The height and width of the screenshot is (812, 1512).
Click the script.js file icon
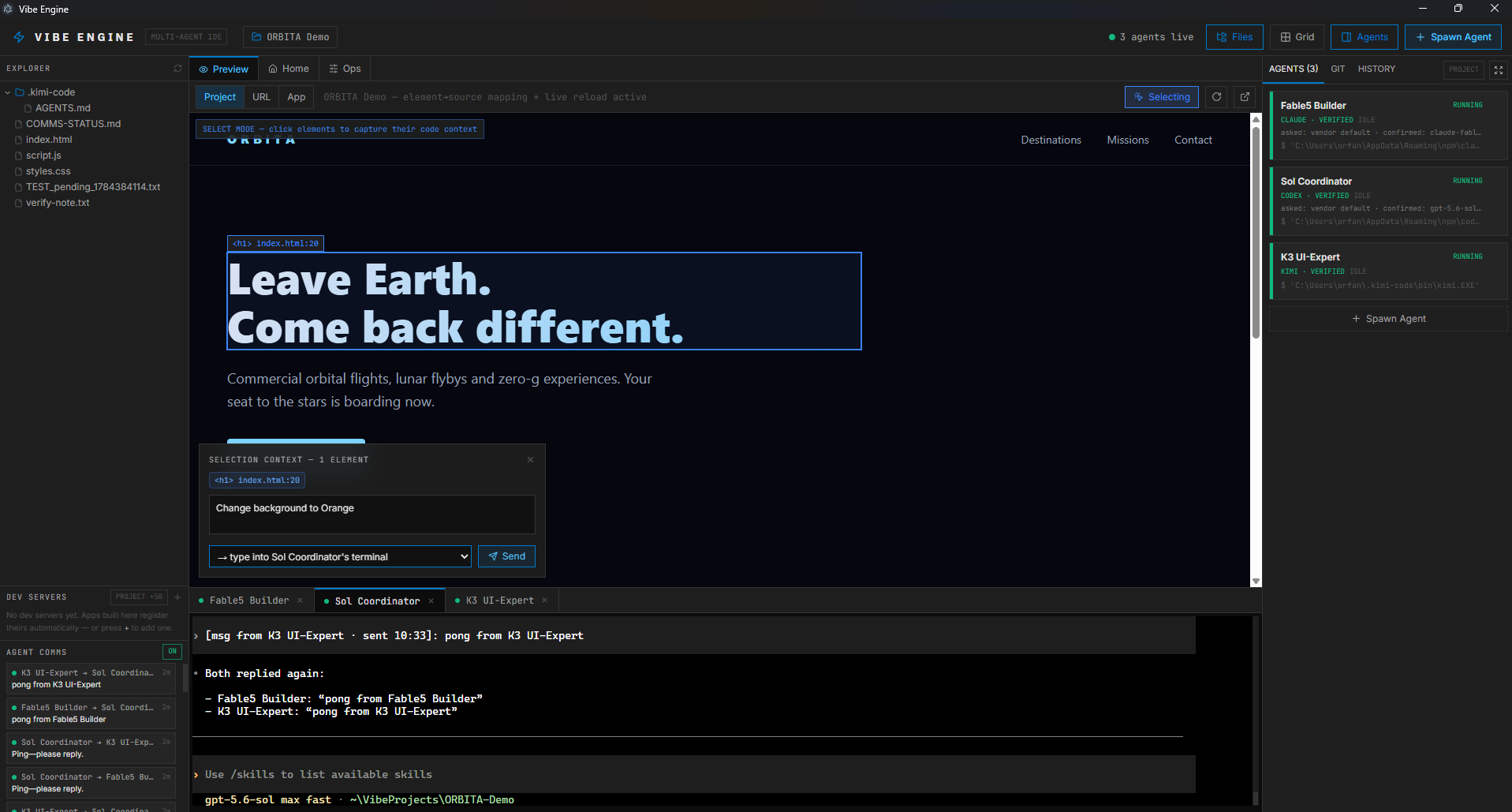click(x=19, y=155)
